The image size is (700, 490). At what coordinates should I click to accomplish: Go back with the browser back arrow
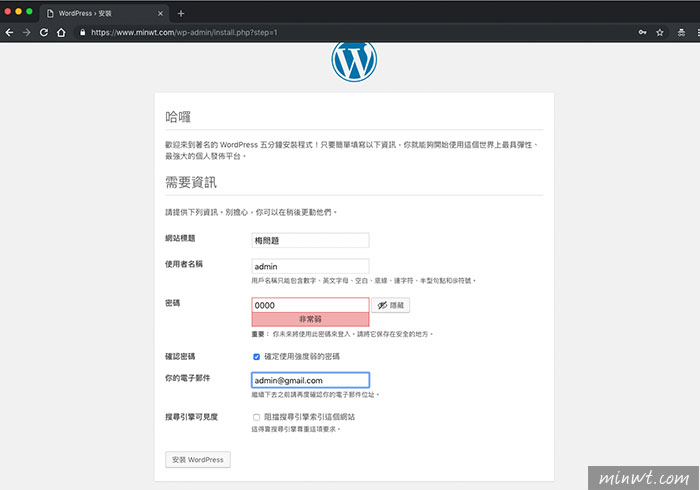tap(9, 33)
